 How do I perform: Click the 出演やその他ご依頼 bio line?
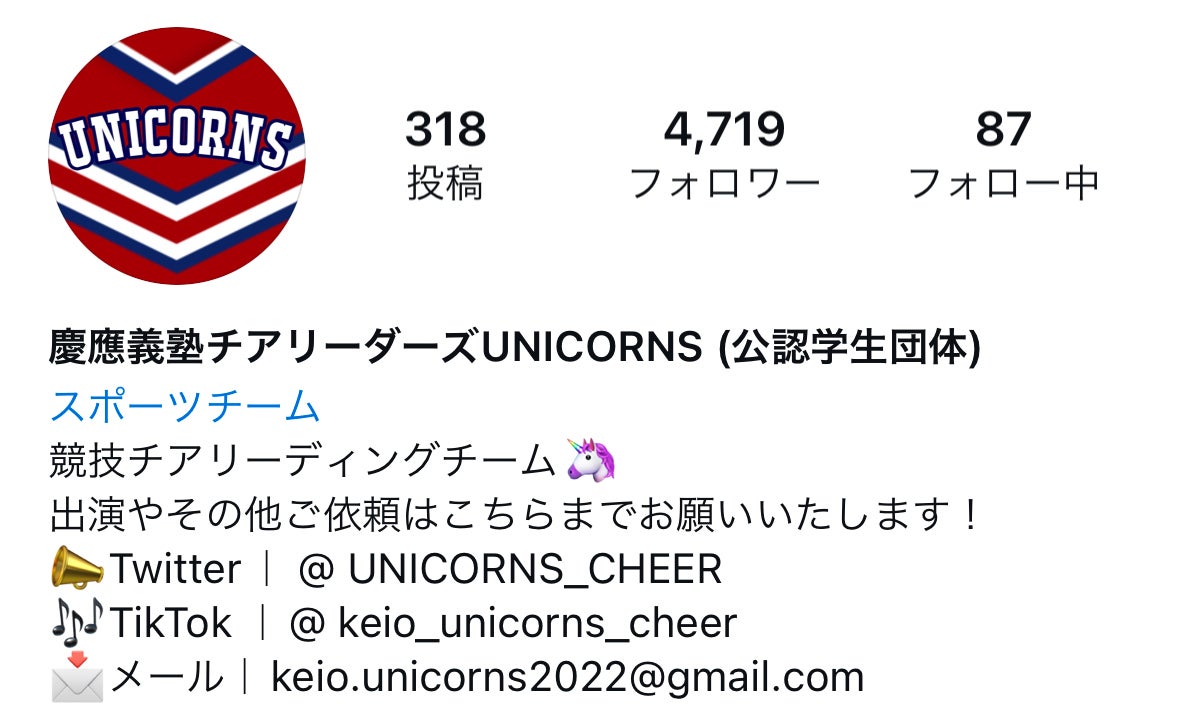pos(514,515)
